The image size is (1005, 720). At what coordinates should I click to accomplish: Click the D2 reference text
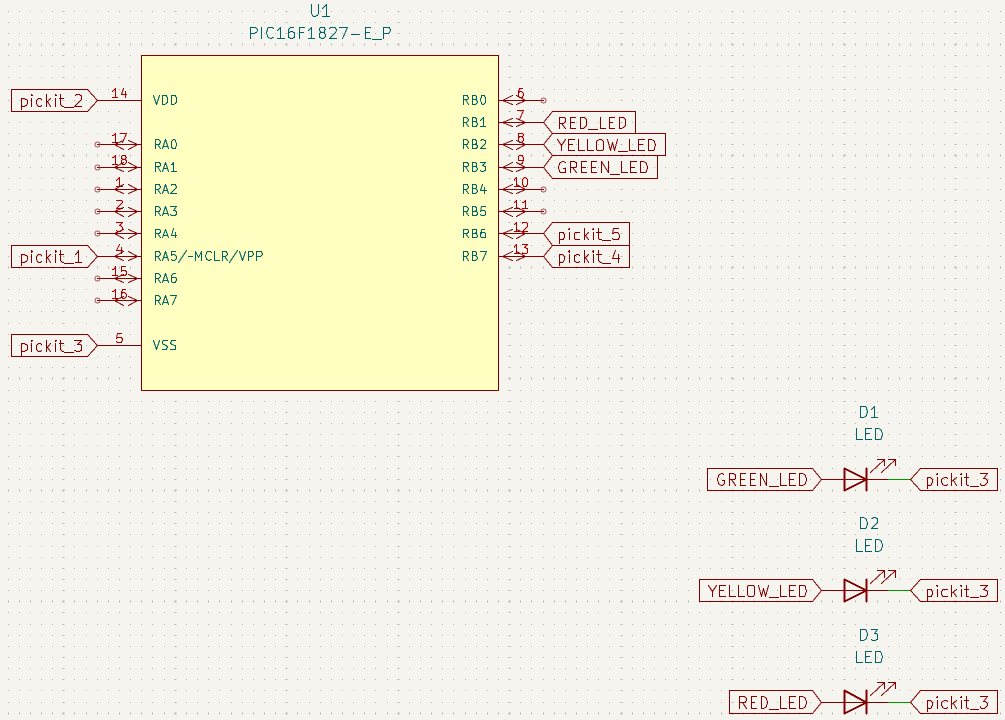pos(868,524)
